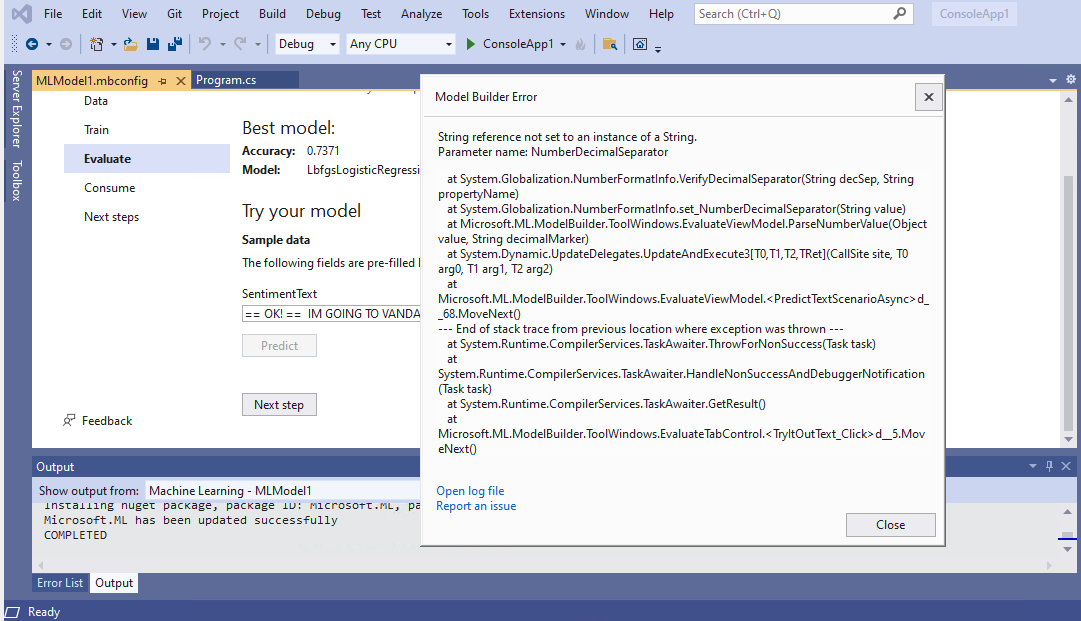The height and width of the screenshot is (621, 1081).
Task: Open the Analyze menu
Action: click(421, 14)
